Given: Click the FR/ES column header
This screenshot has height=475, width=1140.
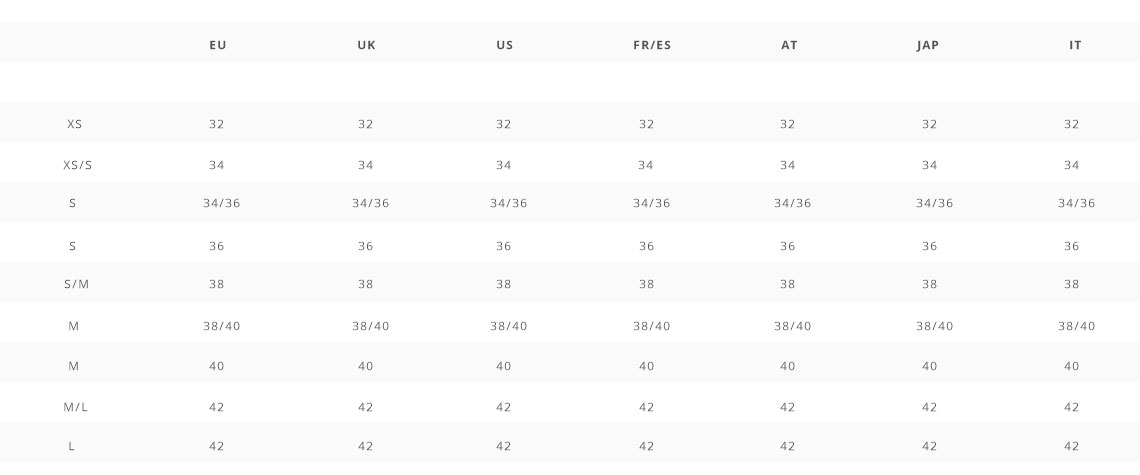Looking at the screenshot, I should [652, 45].
